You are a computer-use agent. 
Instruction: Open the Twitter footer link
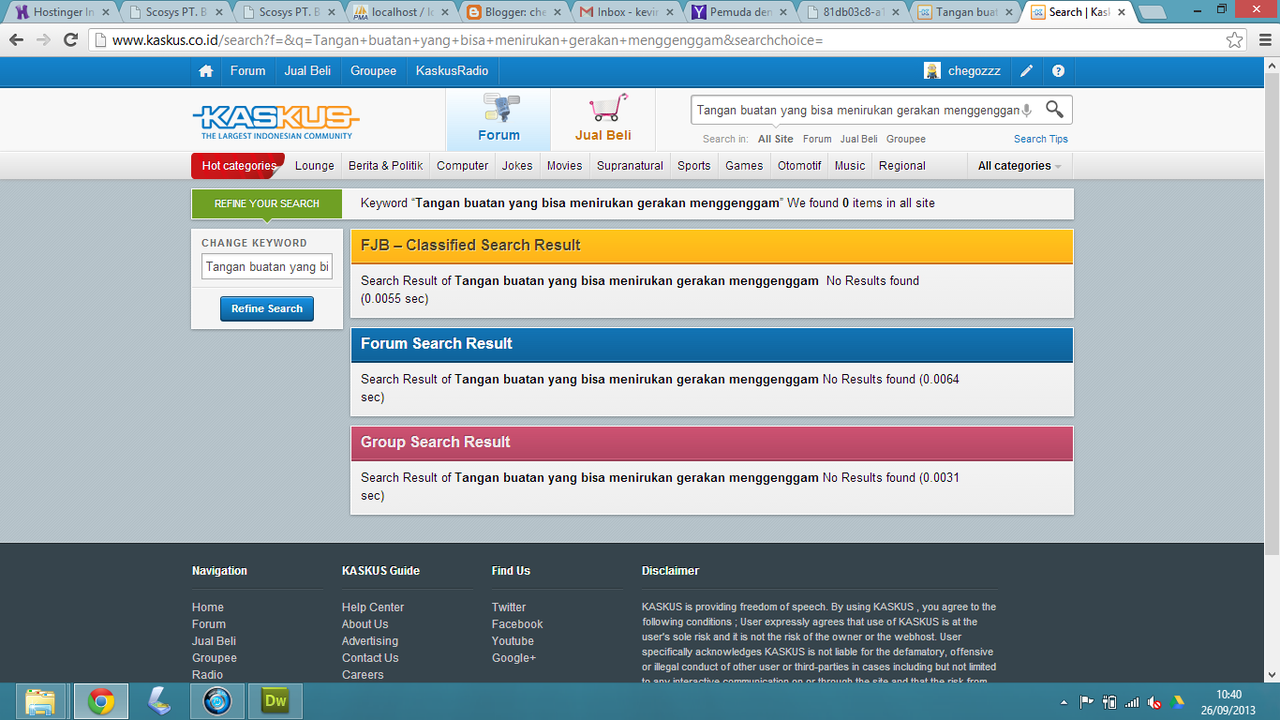[509, 607]
